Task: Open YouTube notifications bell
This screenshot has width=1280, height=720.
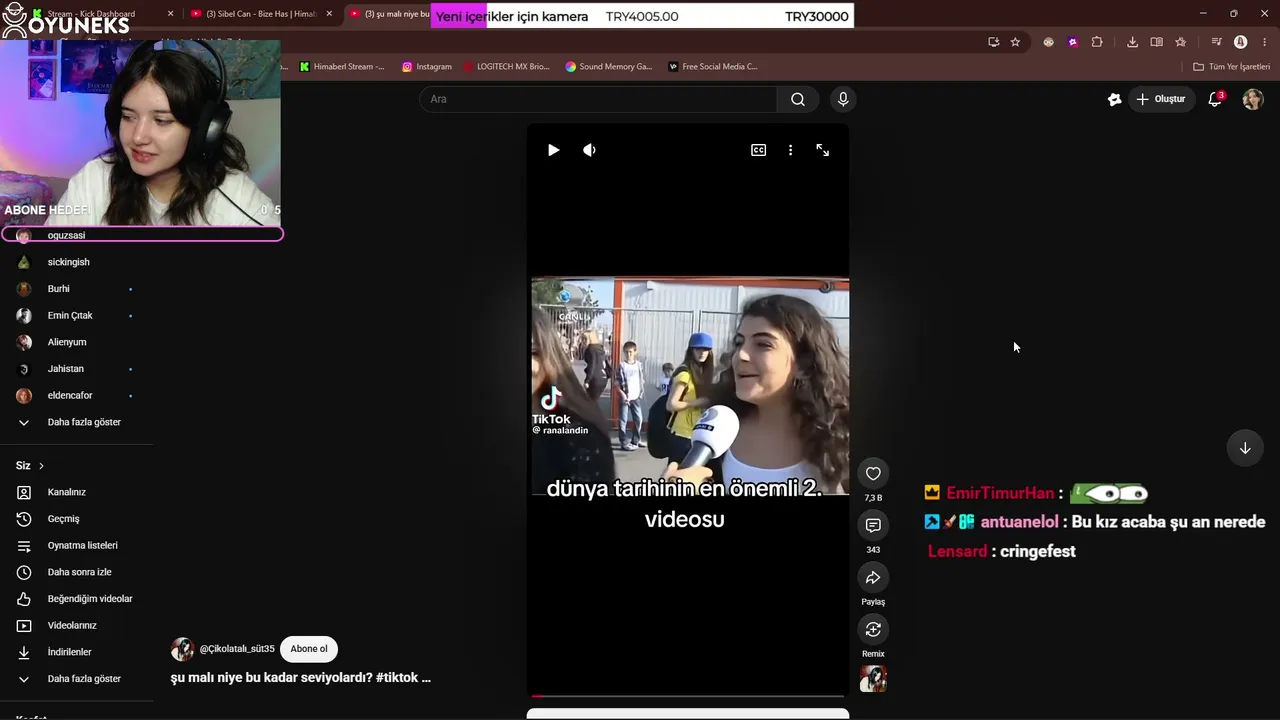Action: click(x=1215, y=99)
